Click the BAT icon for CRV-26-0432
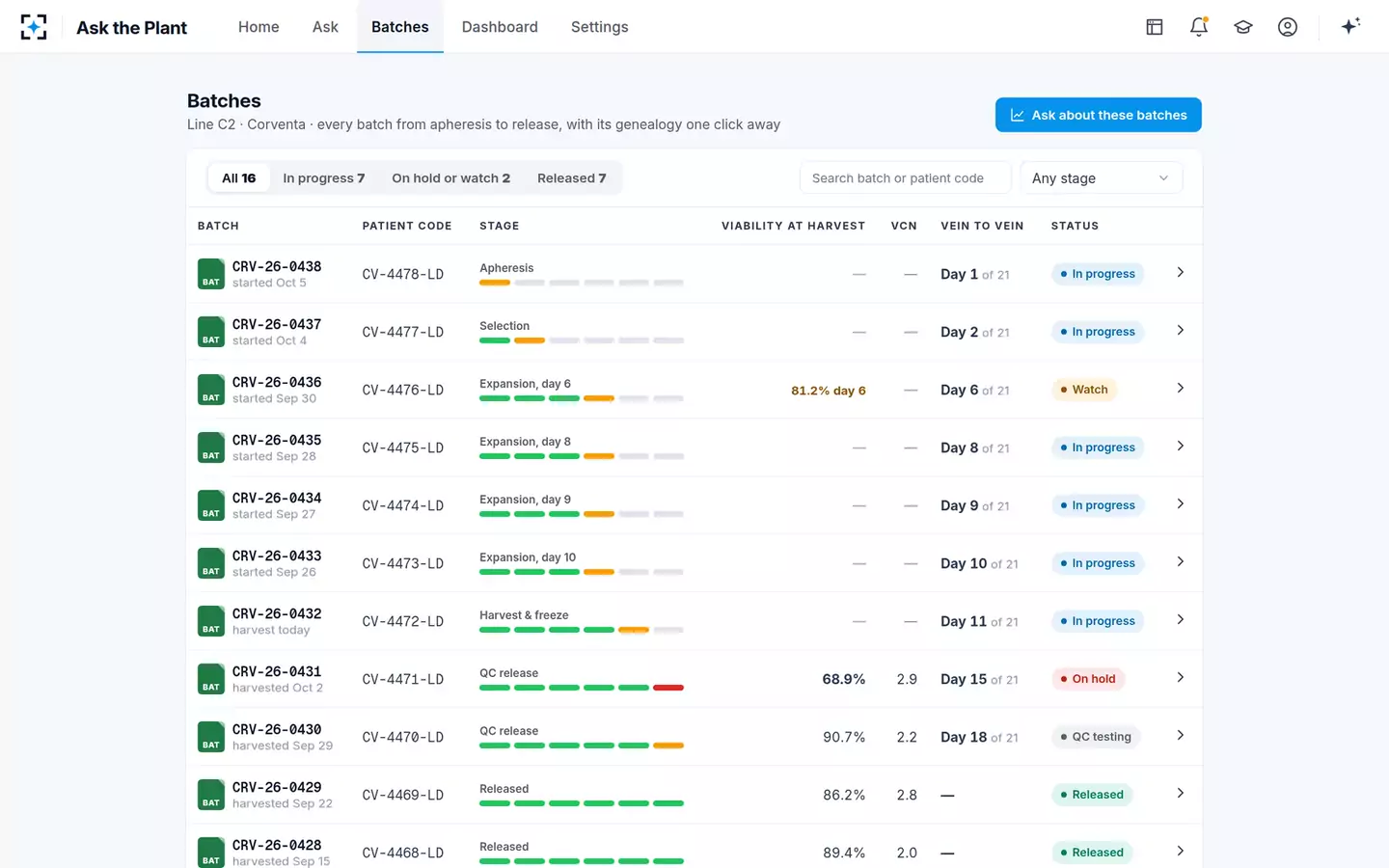Screen dimensions: 1389x868 click(211, 621)
